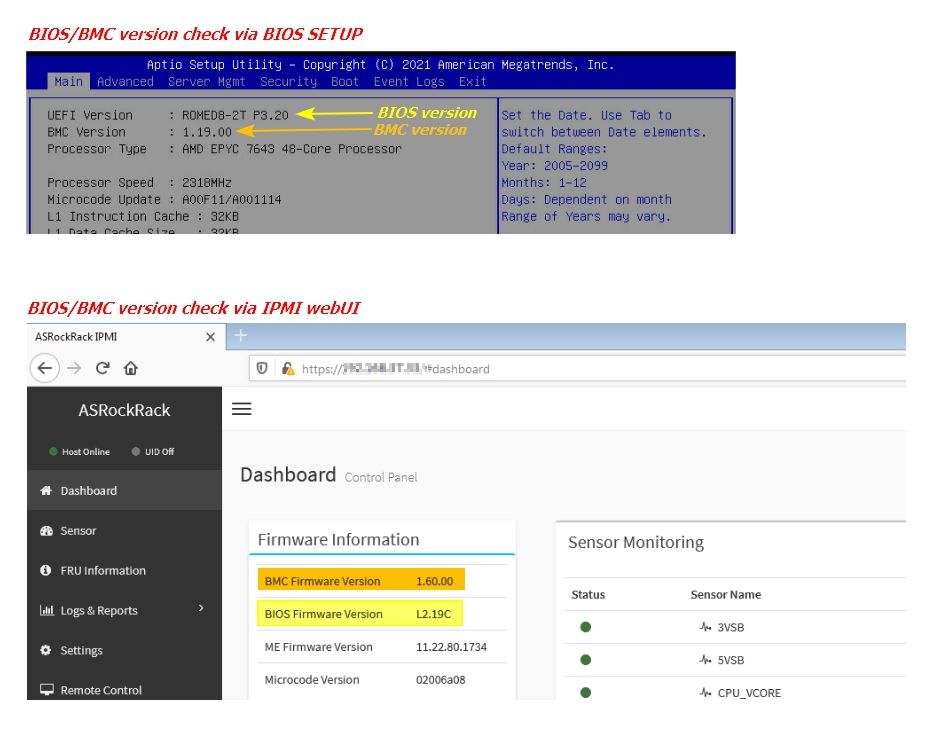Click the browser back arrow button
The width and height of the screenshot is (940, 730).
[45, 368]
